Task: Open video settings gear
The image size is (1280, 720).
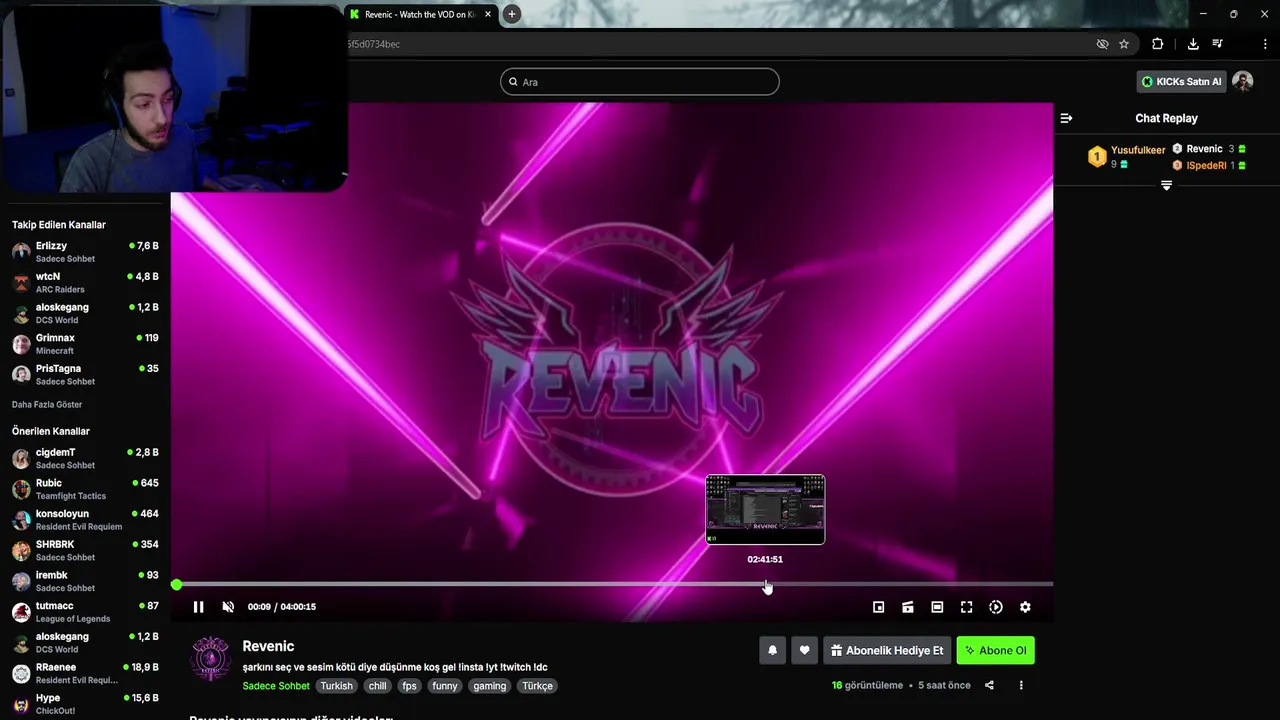Action: 1025,607
